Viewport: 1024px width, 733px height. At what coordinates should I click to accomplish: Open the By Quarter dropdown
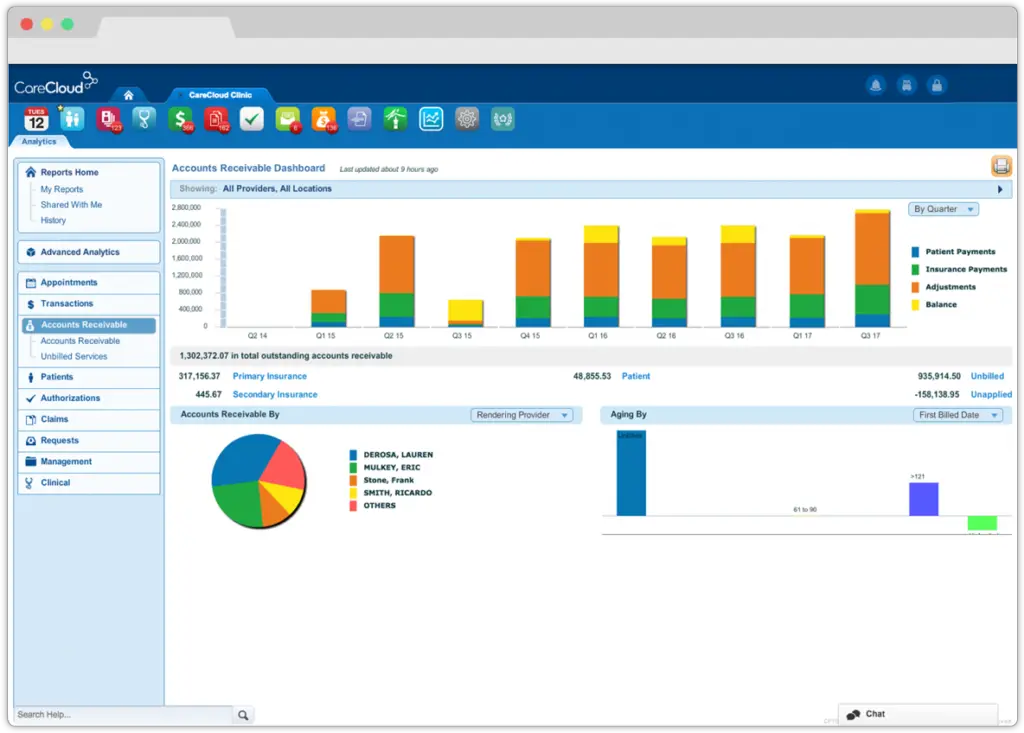coord(943,209)
